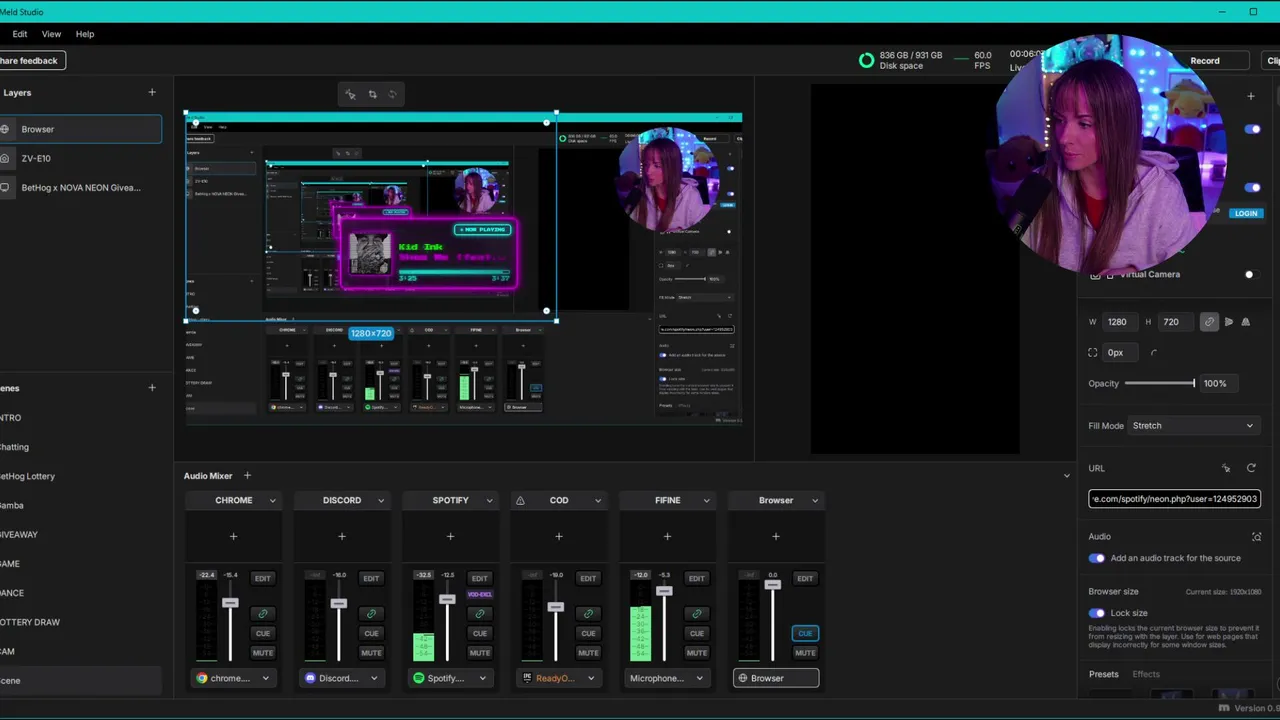Select the Browser layer

(80, 129)
